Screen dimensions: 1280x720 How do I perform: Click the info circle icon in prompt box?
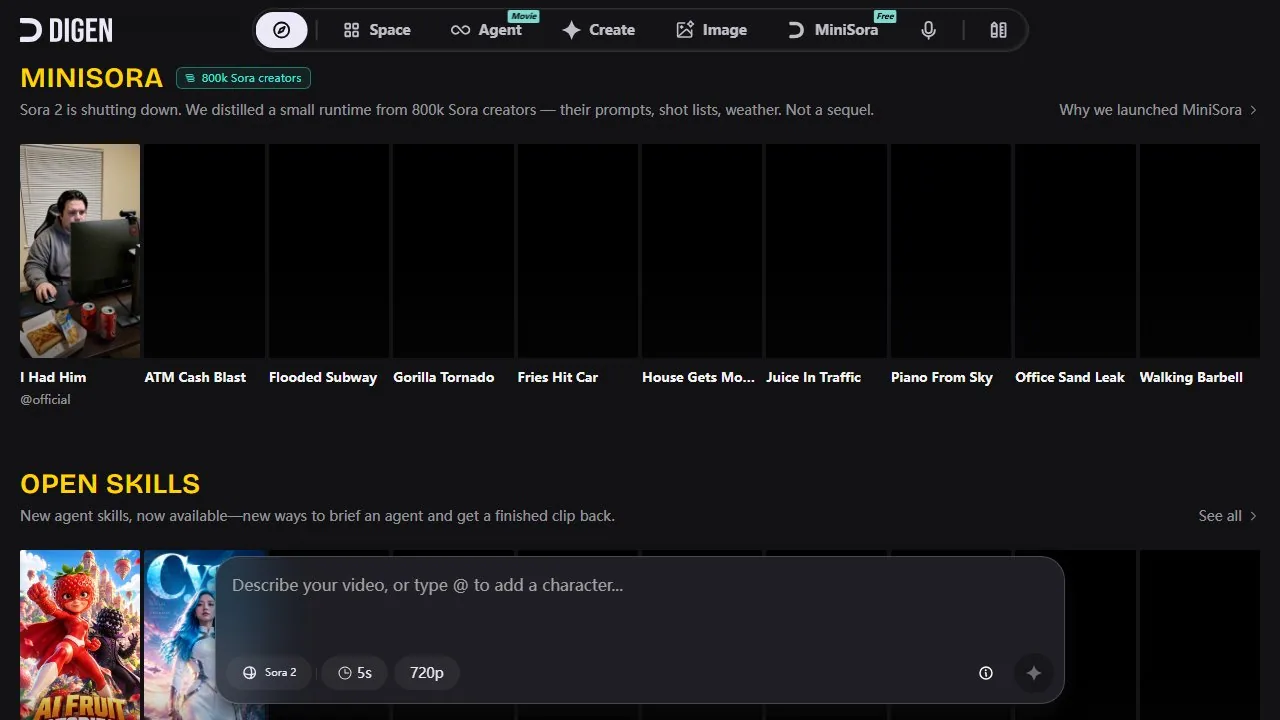tap(986, 673)
